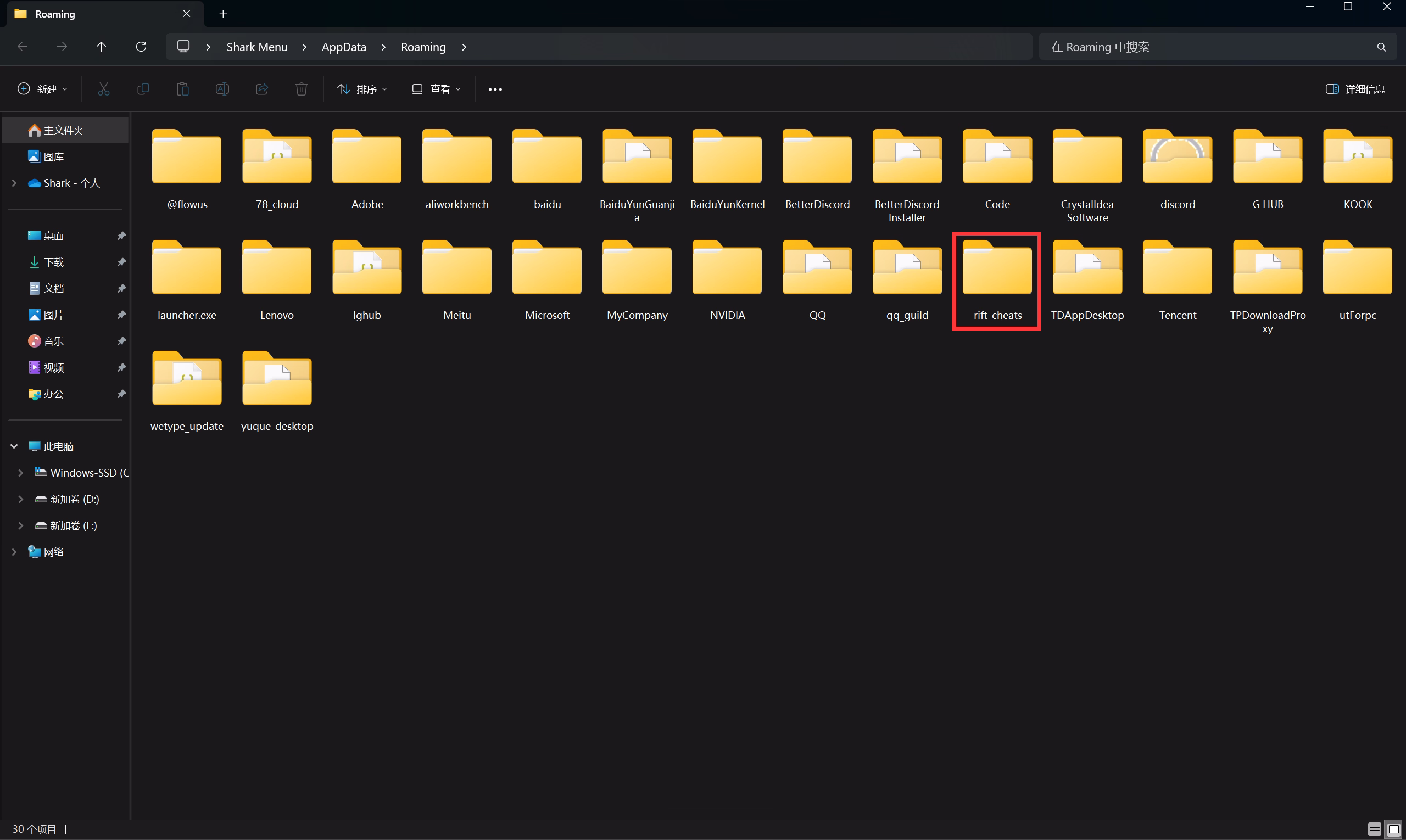Open the 查看 view dropdown
This screenshot has height=840, width=1406.
click(x=437, y=89)
